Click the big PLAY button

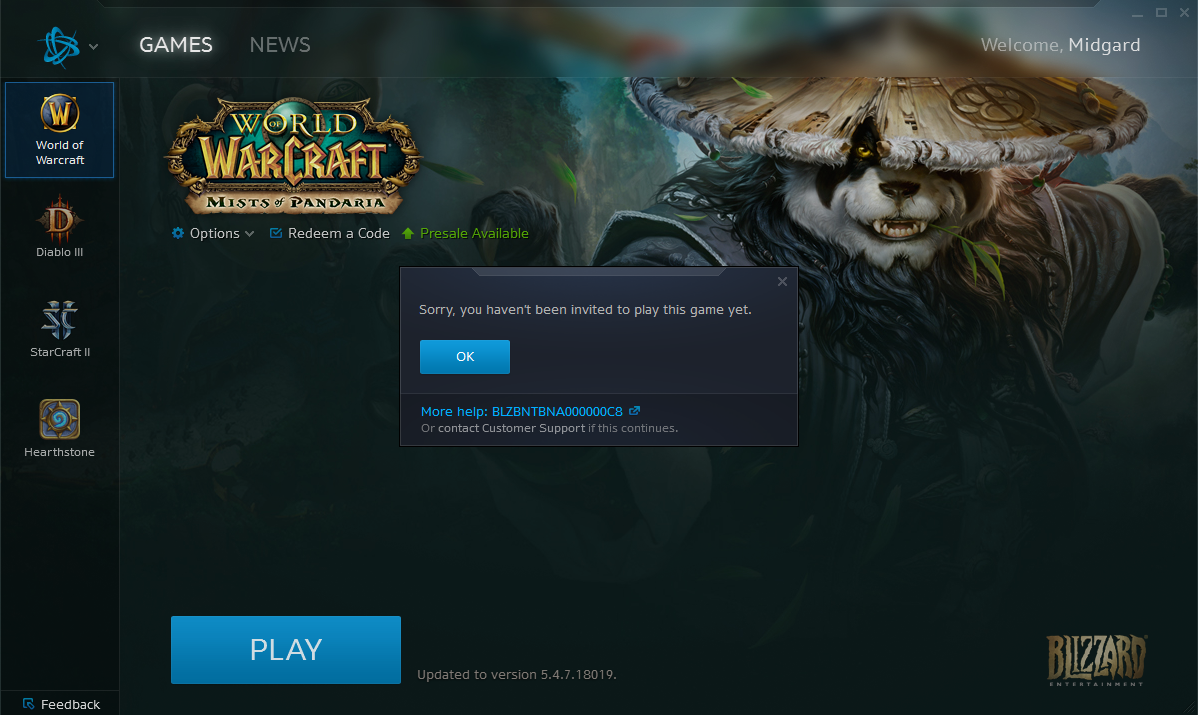286,649
